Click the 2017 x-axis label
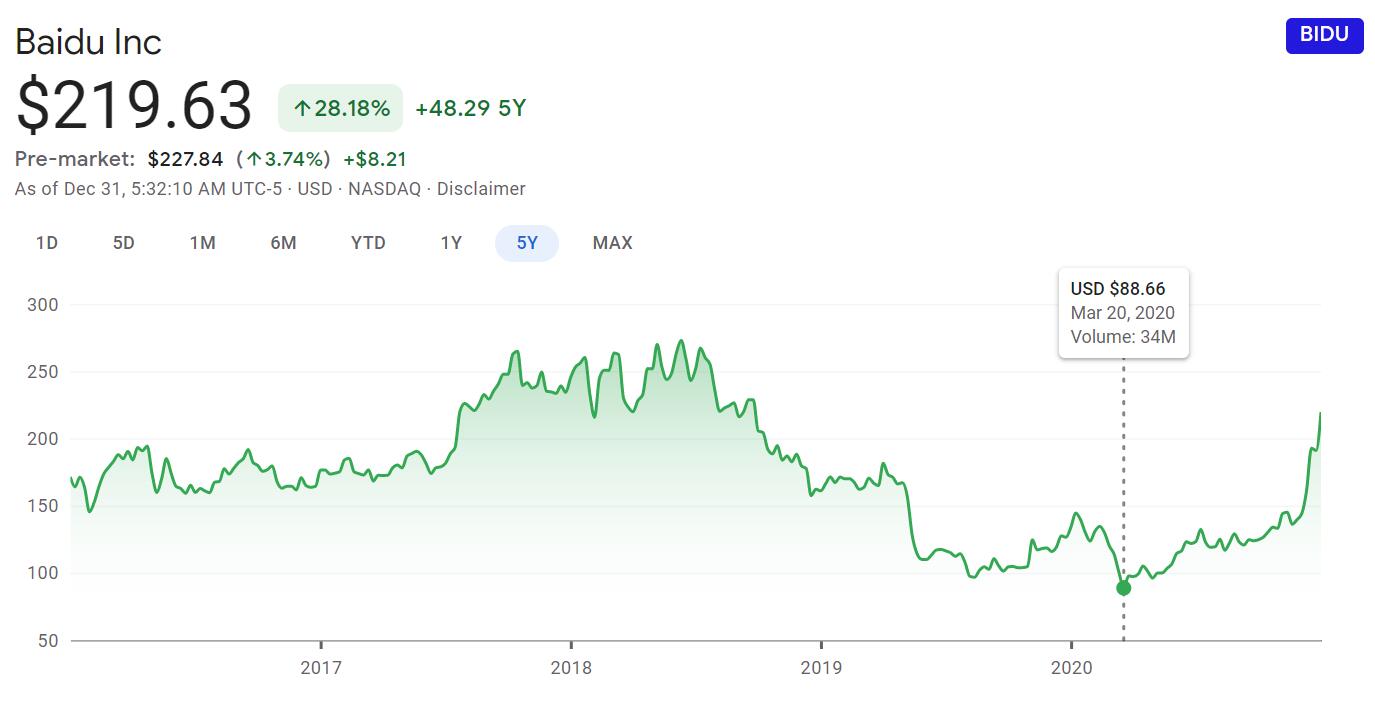The width and height of the screenshot is (1375, 713). 321,667
